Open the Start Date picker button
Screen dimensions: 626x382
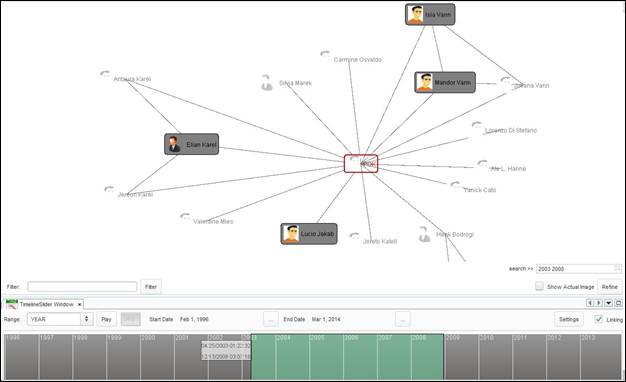click(271, 319)
